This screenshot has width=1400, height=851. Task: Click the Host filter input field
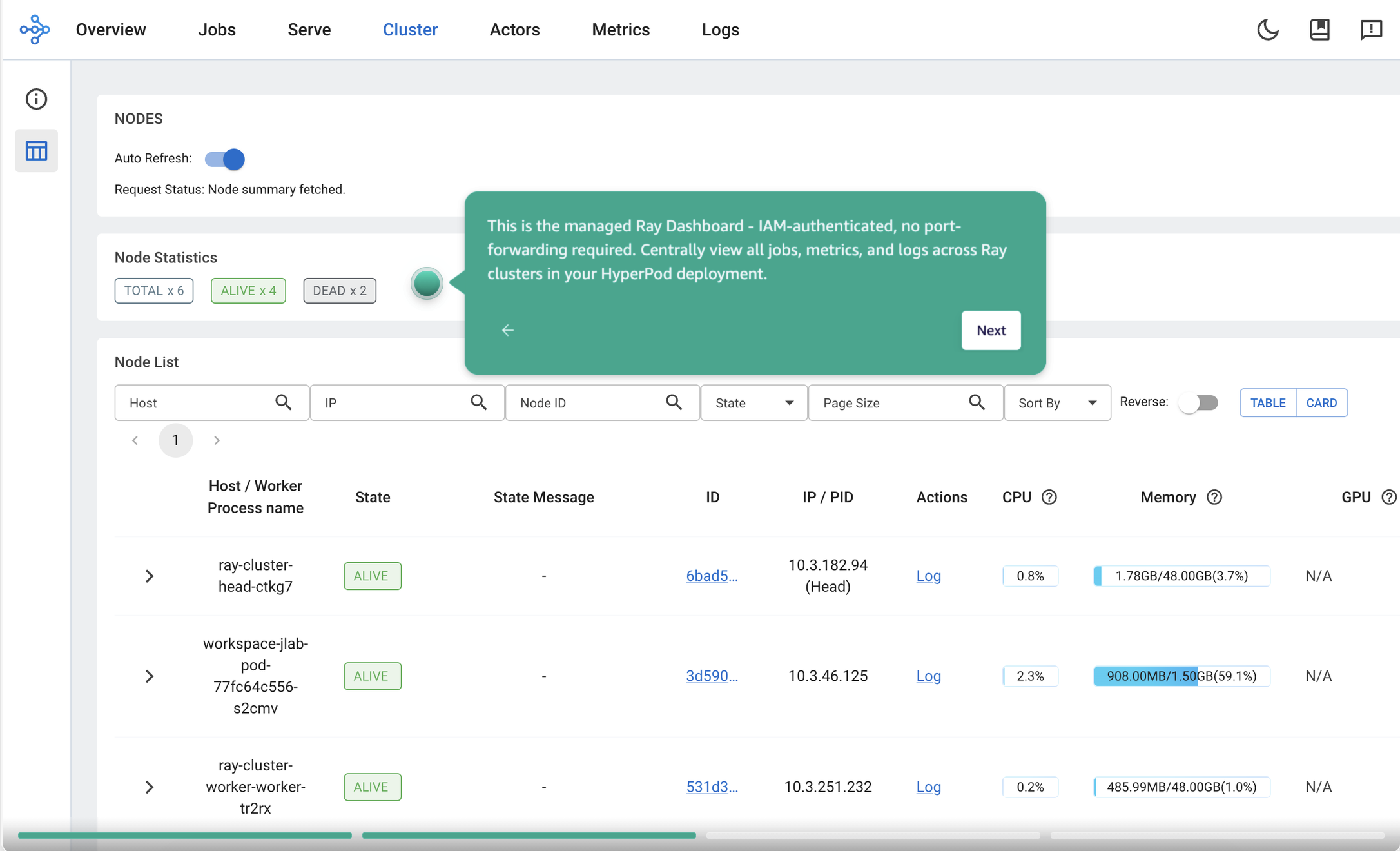[x=211, y=403]
